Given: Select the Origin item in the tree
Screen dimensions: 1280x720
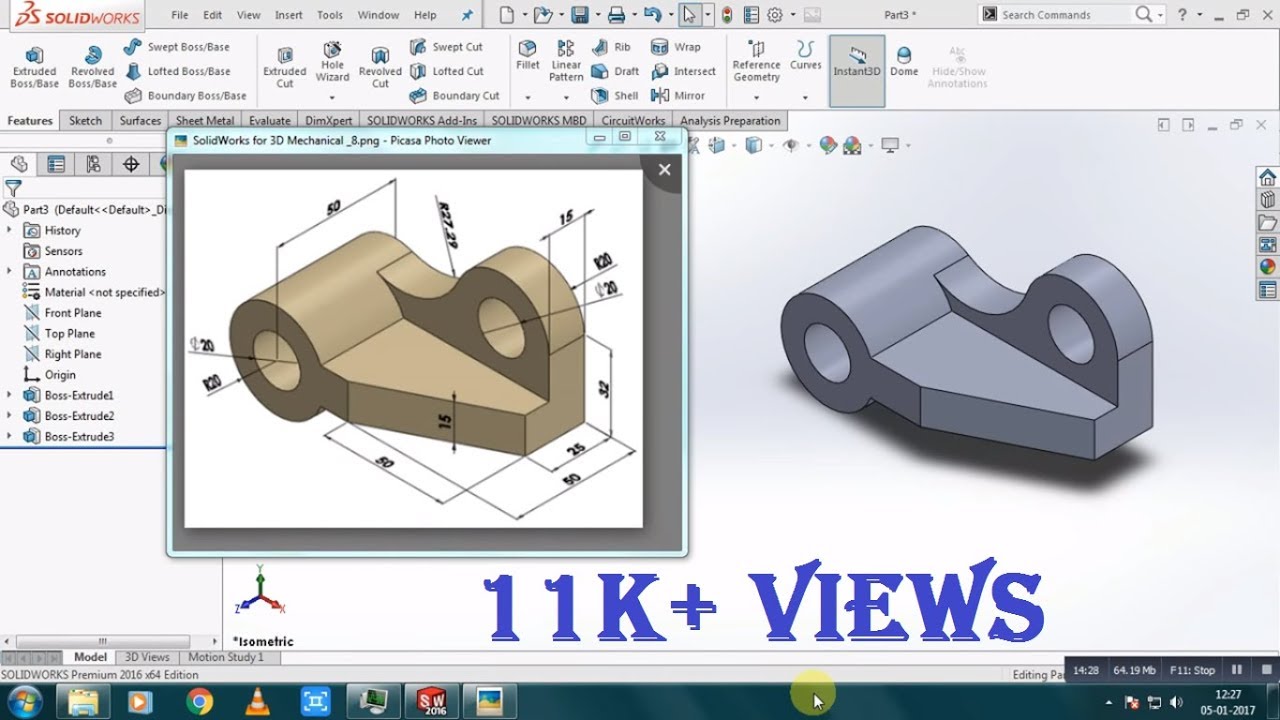Looking at the screenshot, I should pos(49,375).
